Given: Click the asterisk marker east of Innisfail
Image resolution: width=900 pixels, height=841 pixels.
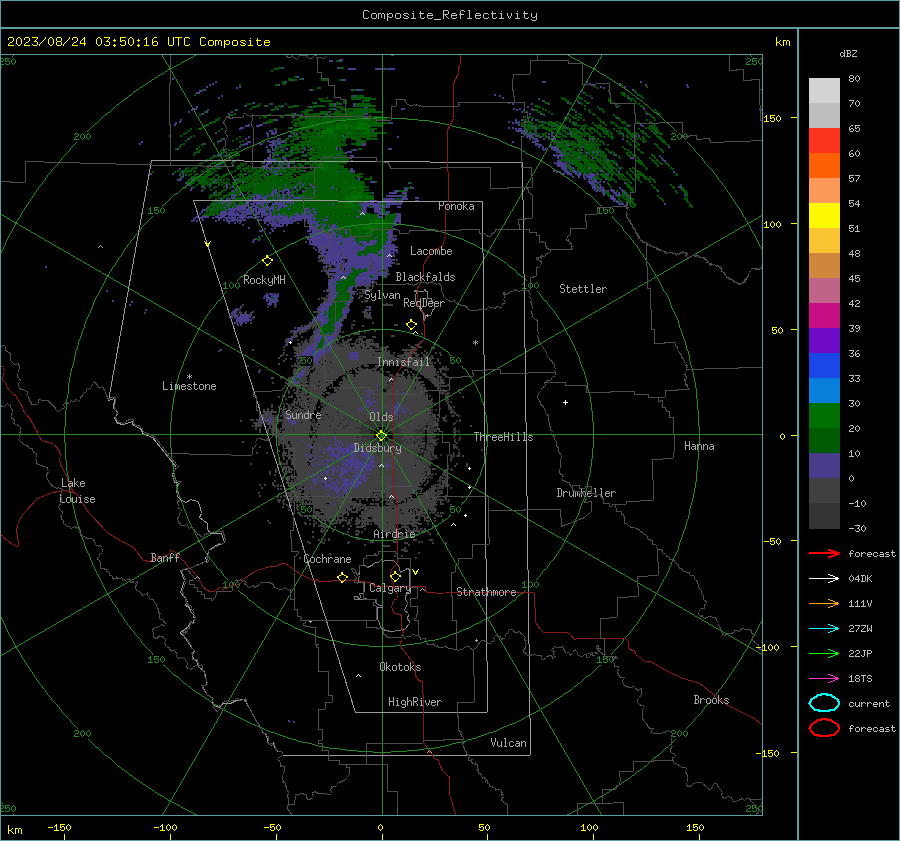Looking at the screenshot, I should coord(475,343).
